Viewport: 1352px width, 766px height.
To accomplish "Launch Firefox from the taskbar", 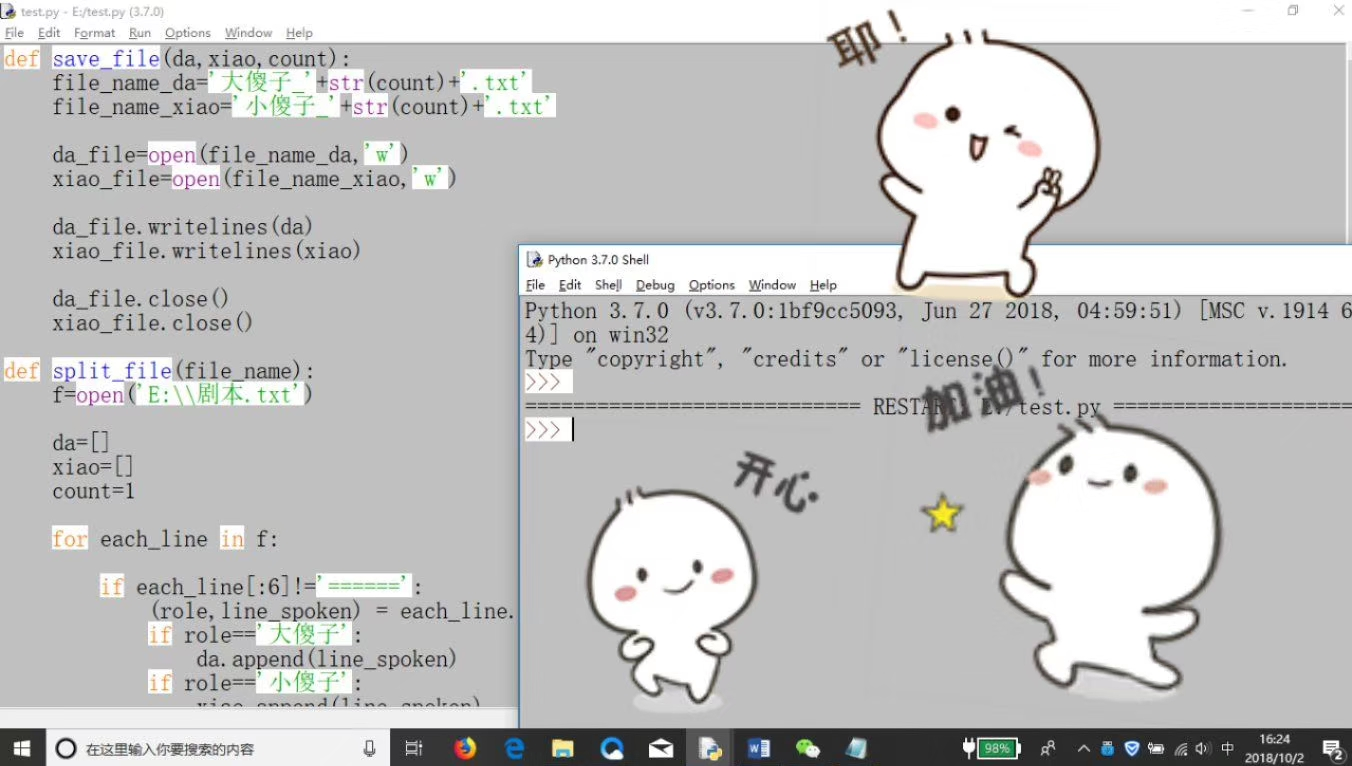I will coord(465,748).
